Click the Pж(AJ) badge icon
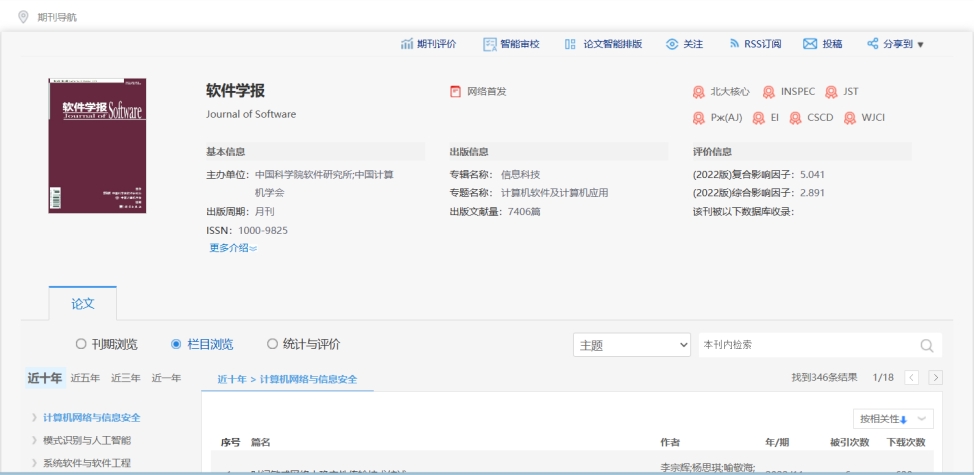The height and width of the screenshot is (475, 975). [699, 118]
